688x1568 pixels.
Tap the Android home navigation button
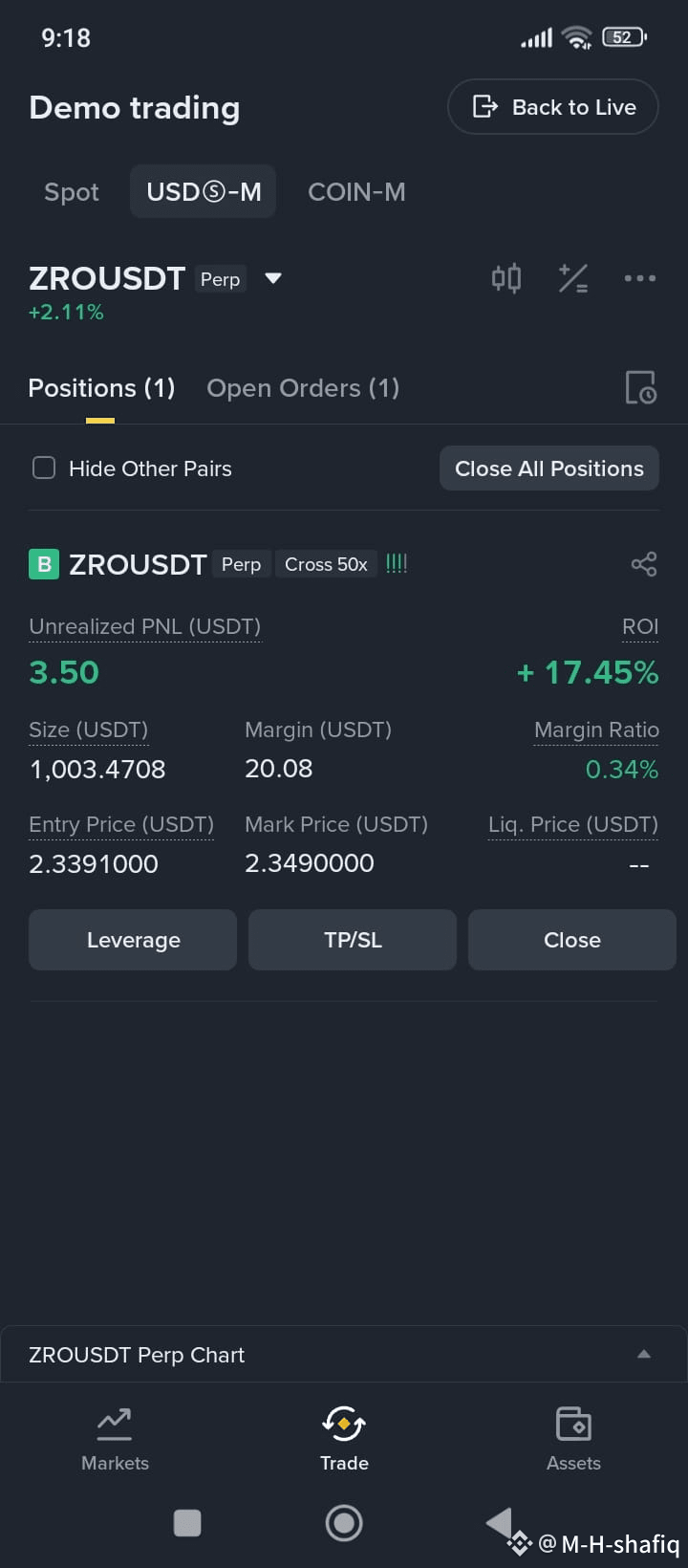344,1523
